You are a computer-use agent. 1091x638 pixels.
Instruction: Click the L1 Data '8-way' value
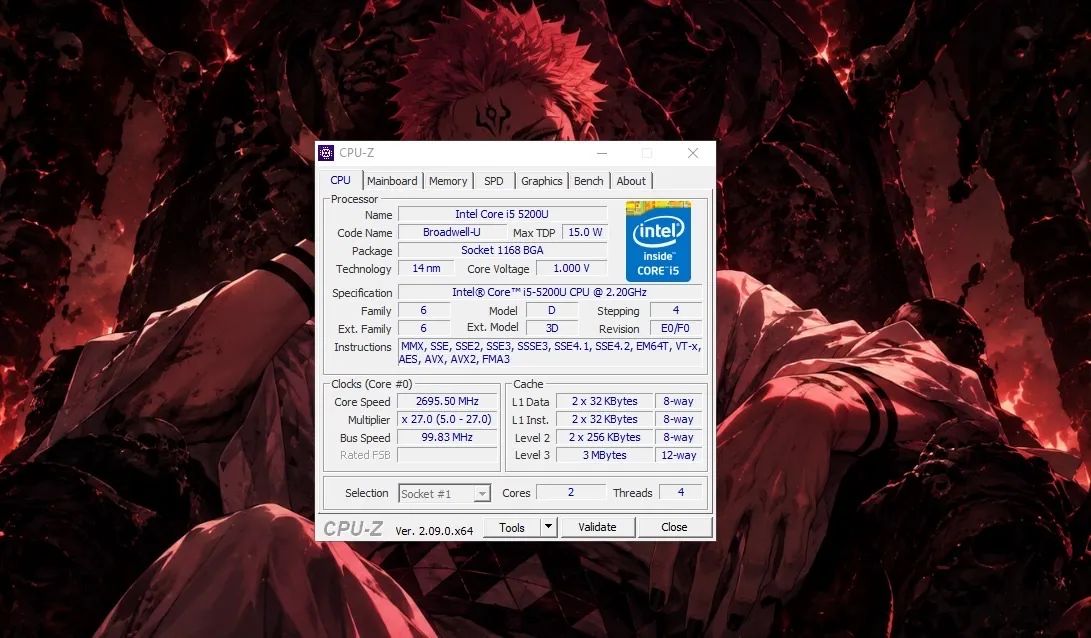click(x=678, y=401)
